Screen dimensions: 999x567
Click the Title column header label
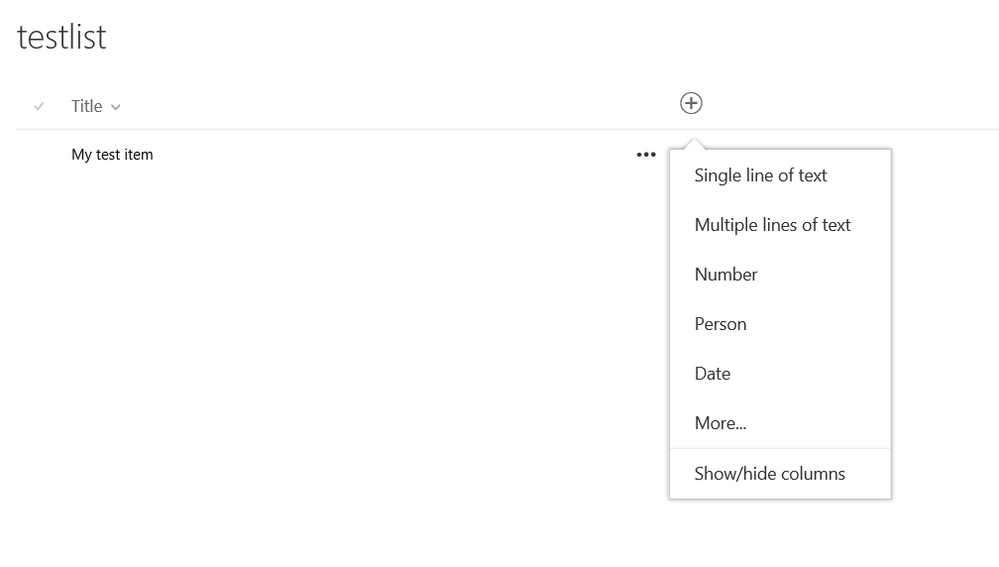coord(87,106)
